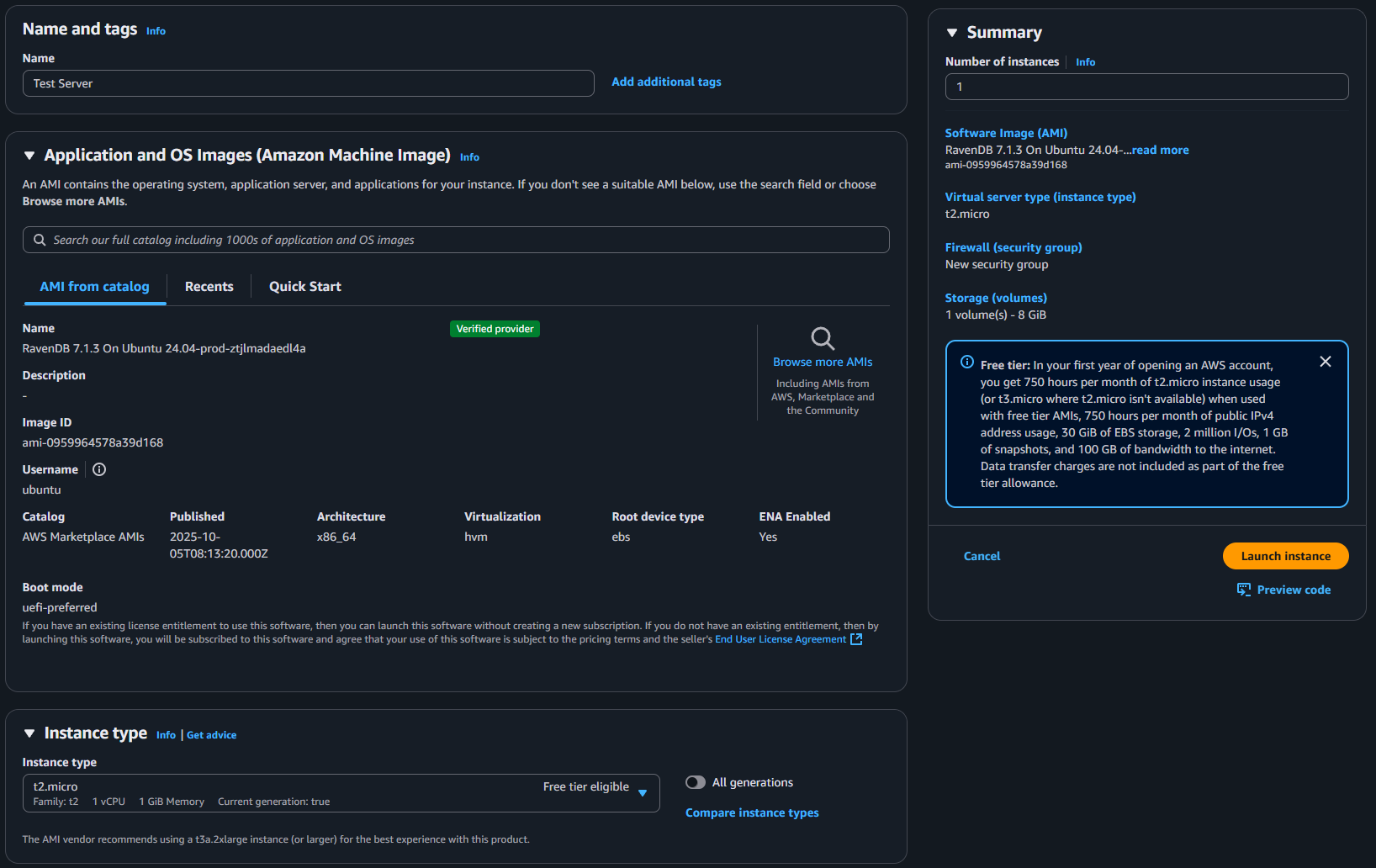Switch to the Recents tab
Screen dimensions: 1376x868
[209, 287]
